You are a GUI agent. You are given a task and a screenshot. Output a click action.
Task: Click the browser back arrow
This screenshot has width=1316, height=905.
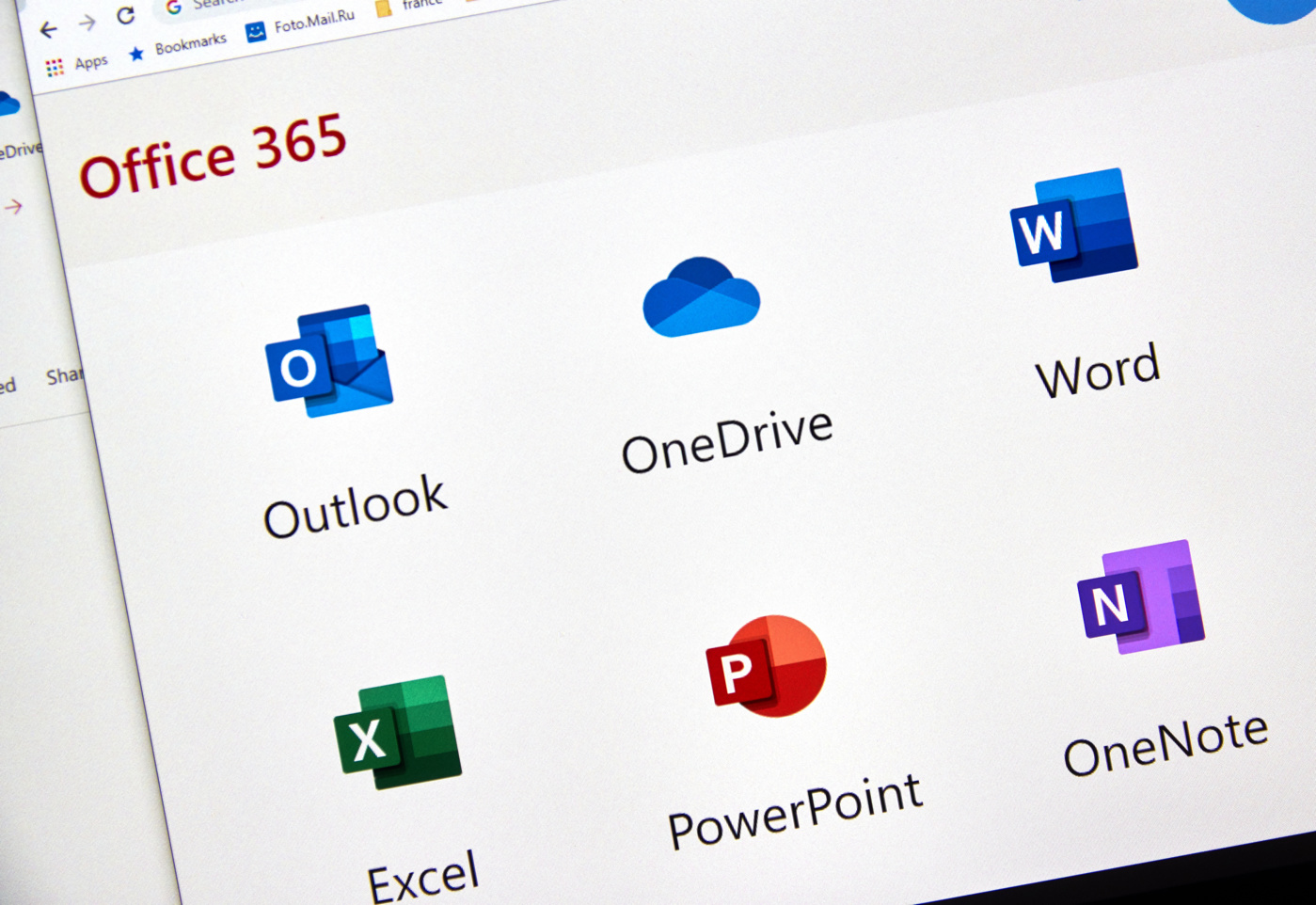48,30
